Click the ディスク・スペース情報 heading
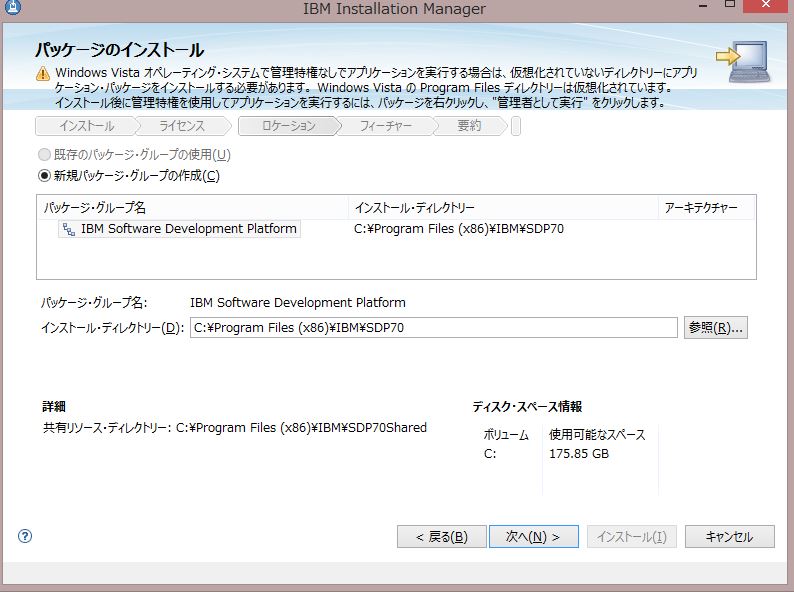This screenshot has height=592, width=794. [527, 407]
